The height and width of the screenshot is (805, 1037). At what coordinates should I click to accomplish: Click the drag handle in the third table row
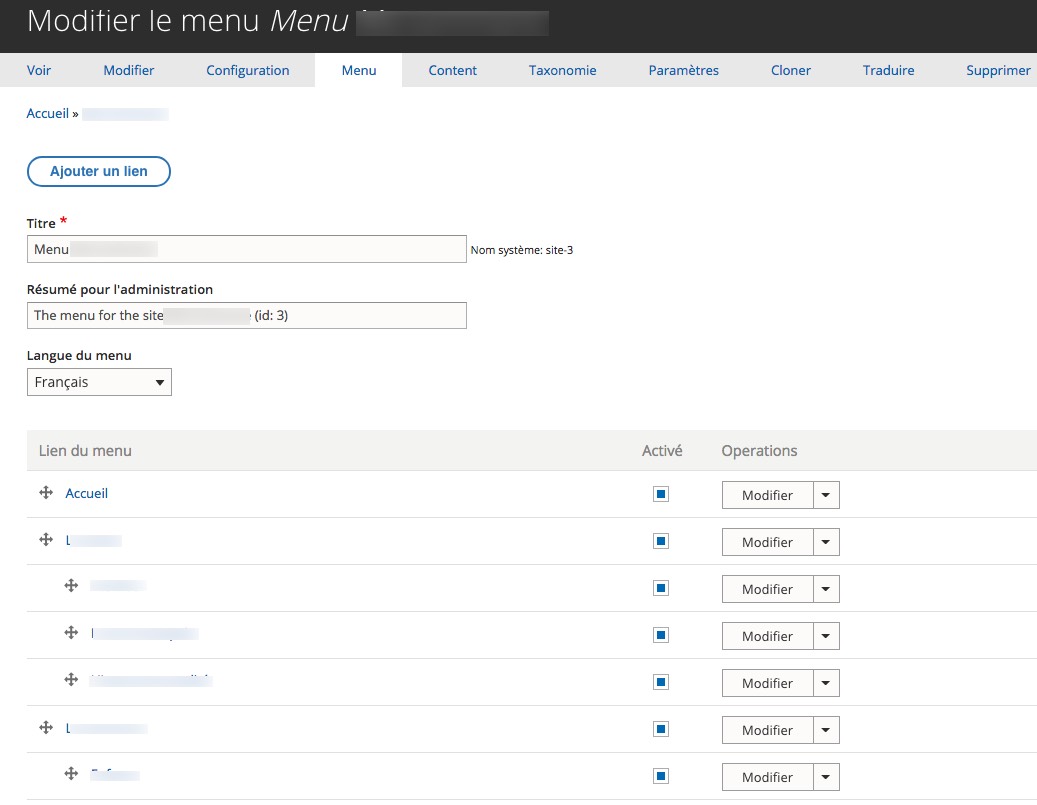tap(71, 586)
